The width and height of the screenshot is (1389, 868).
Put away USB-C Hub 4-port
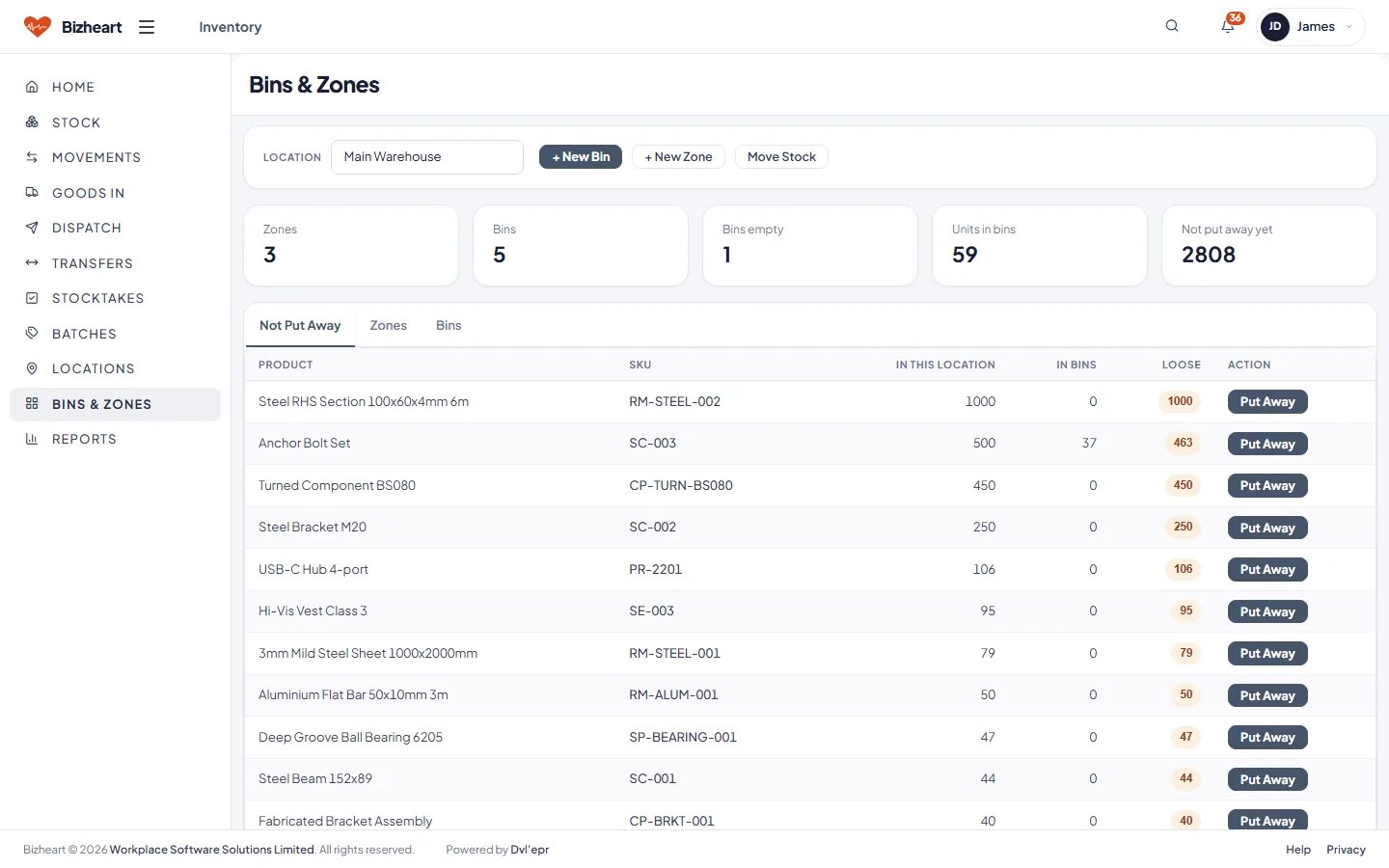[1267, 570]
